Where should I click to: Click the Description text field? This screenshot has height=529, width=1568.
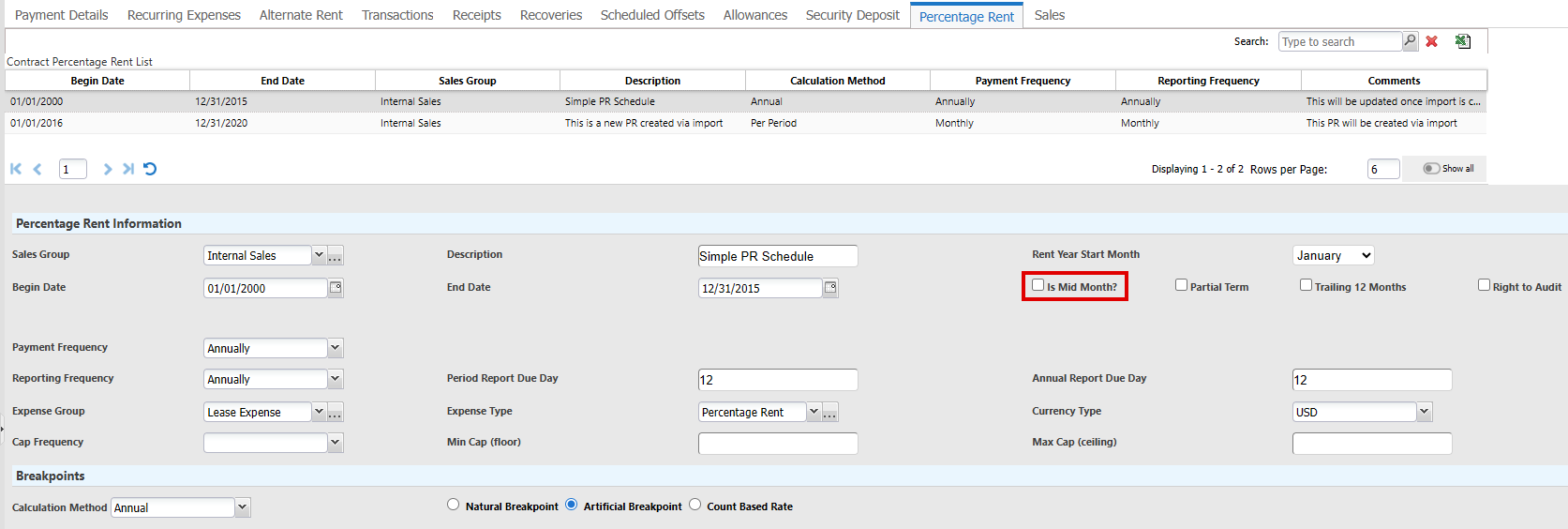pos(777,256)
